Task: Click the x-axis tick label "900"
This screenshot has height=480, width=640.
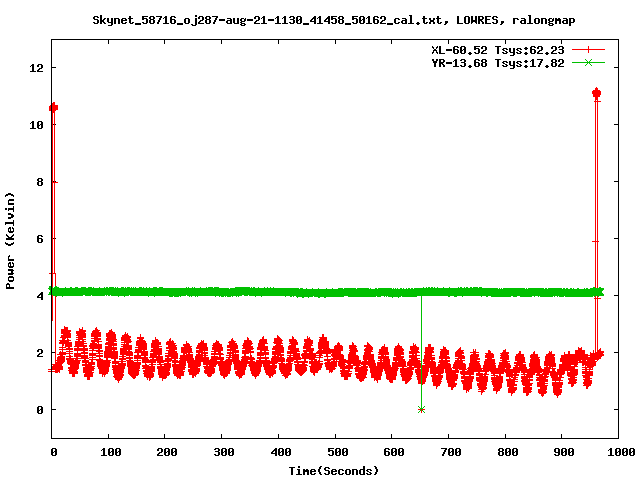Action: coord(564,452)
